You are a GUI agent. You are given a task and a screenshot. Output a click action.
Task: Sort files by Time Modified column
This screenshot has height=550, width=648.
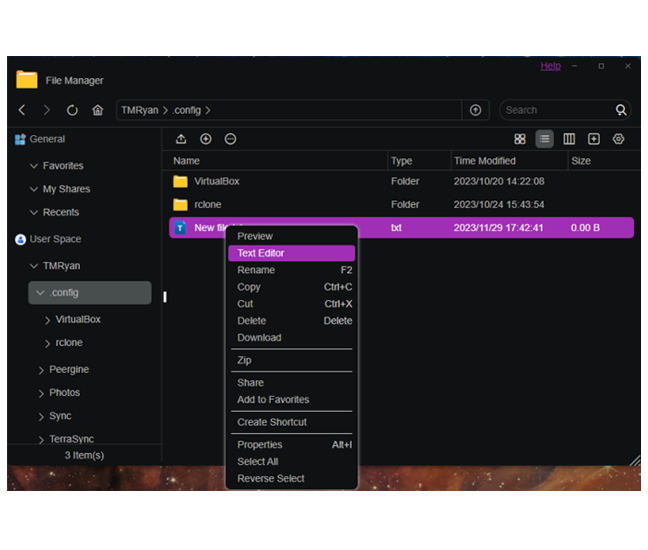pyautogui.click(x=485, y=161)
